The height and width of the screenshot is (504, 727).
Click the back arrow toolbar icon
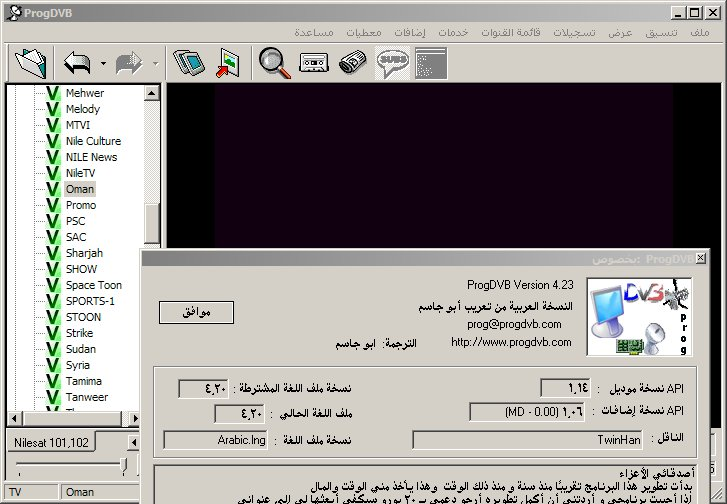[x=77, y=63]
